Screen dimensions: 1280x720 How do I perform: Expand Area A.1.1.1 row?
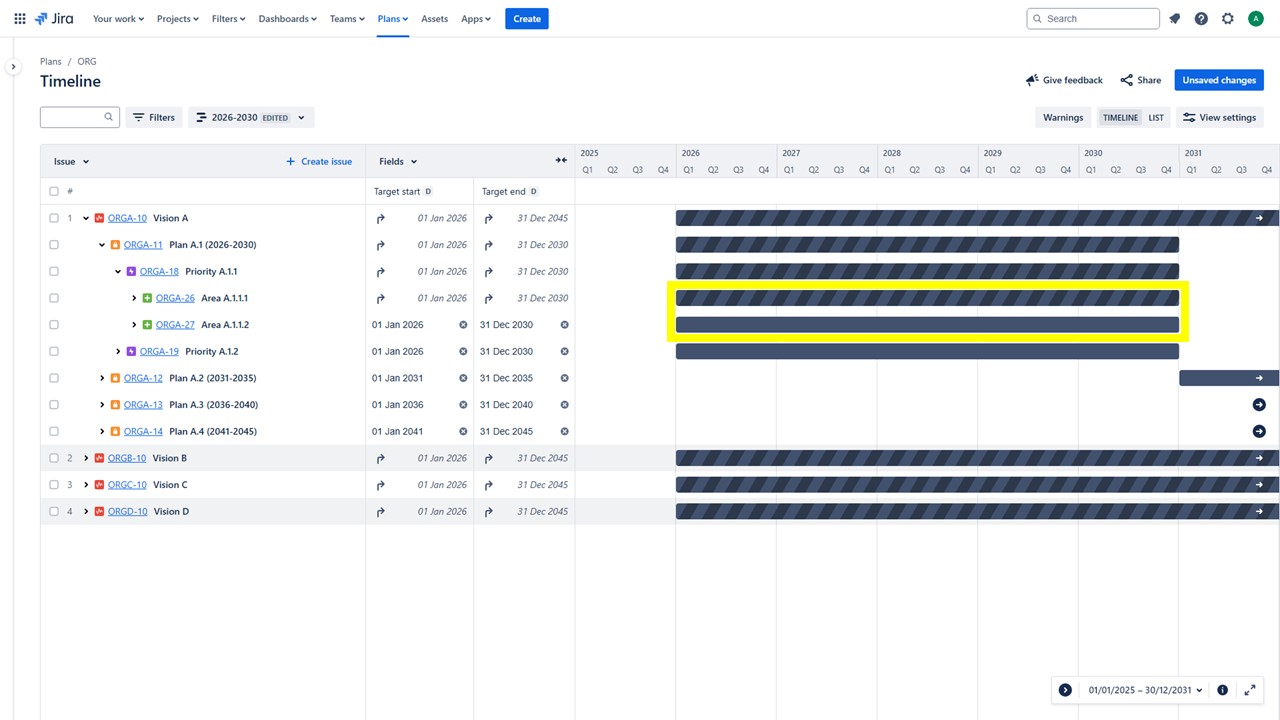click(134, 298)
